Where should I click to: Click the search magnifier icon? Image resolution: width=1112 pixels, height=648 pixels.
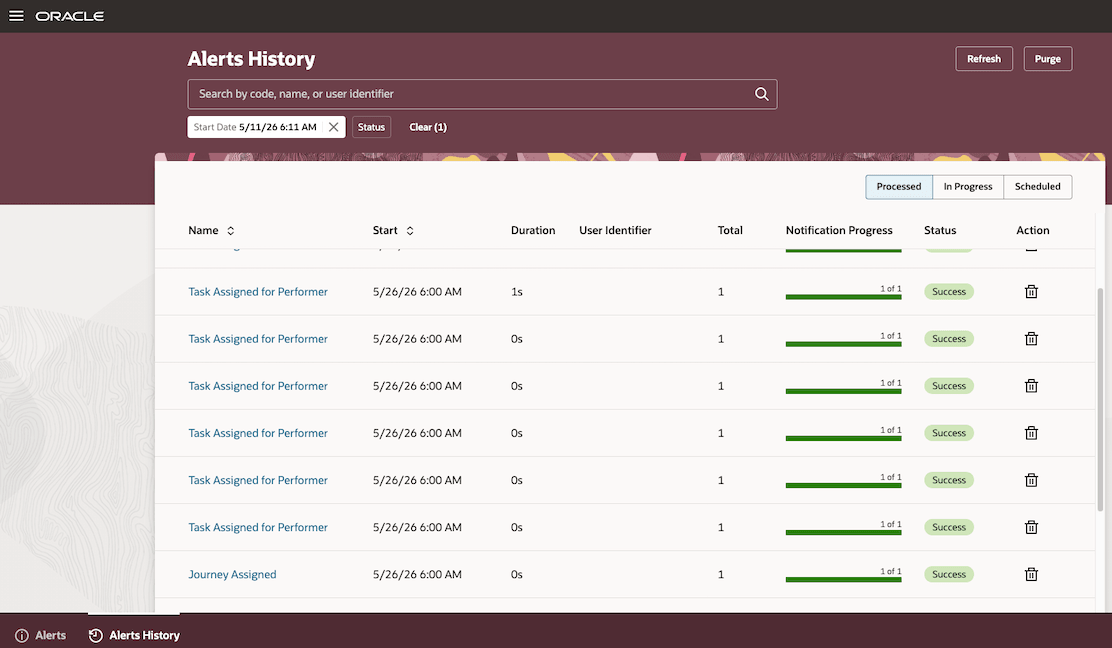coord(761,94)
